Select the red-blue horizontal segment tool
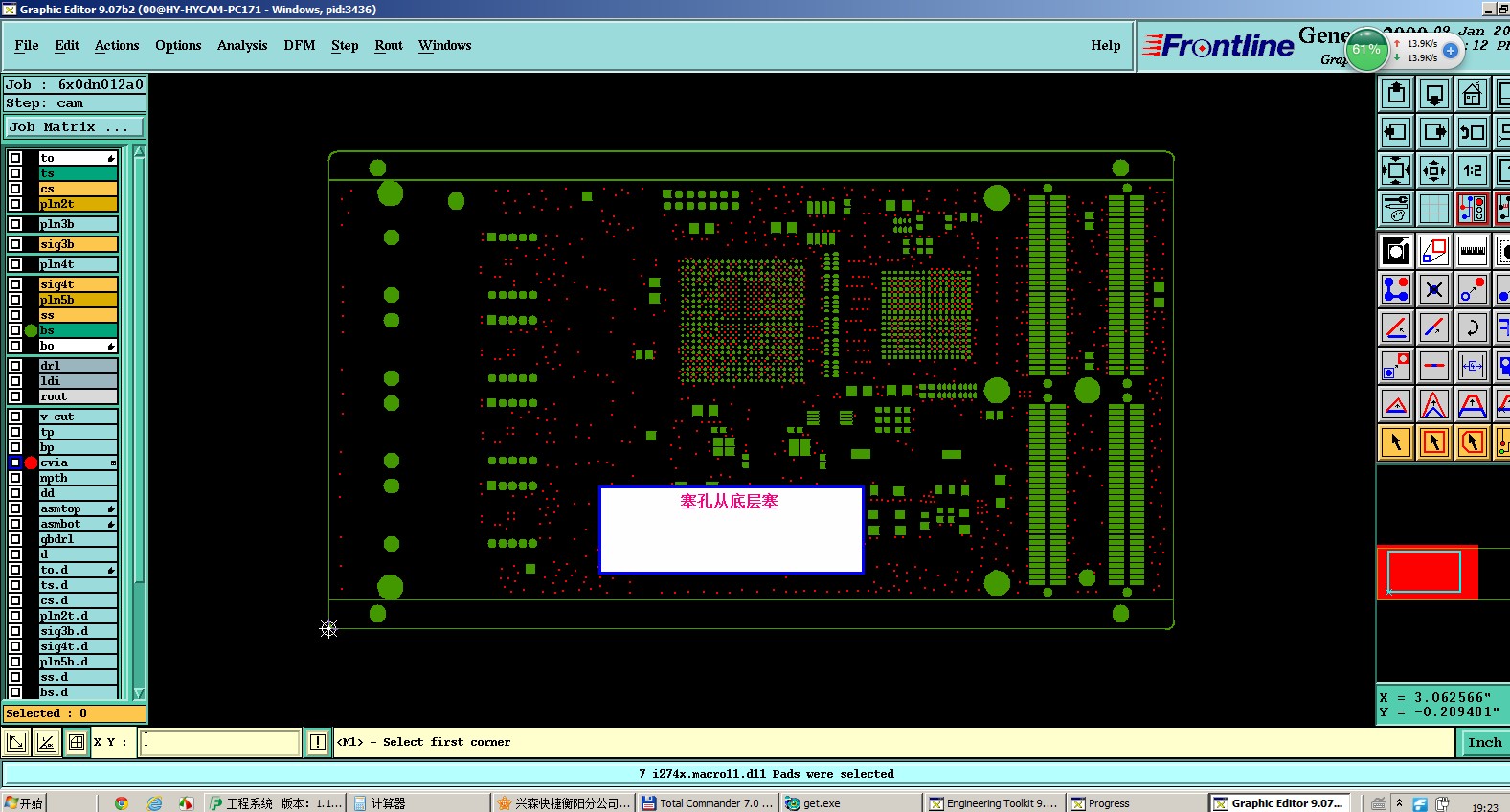 point(1434,366)
